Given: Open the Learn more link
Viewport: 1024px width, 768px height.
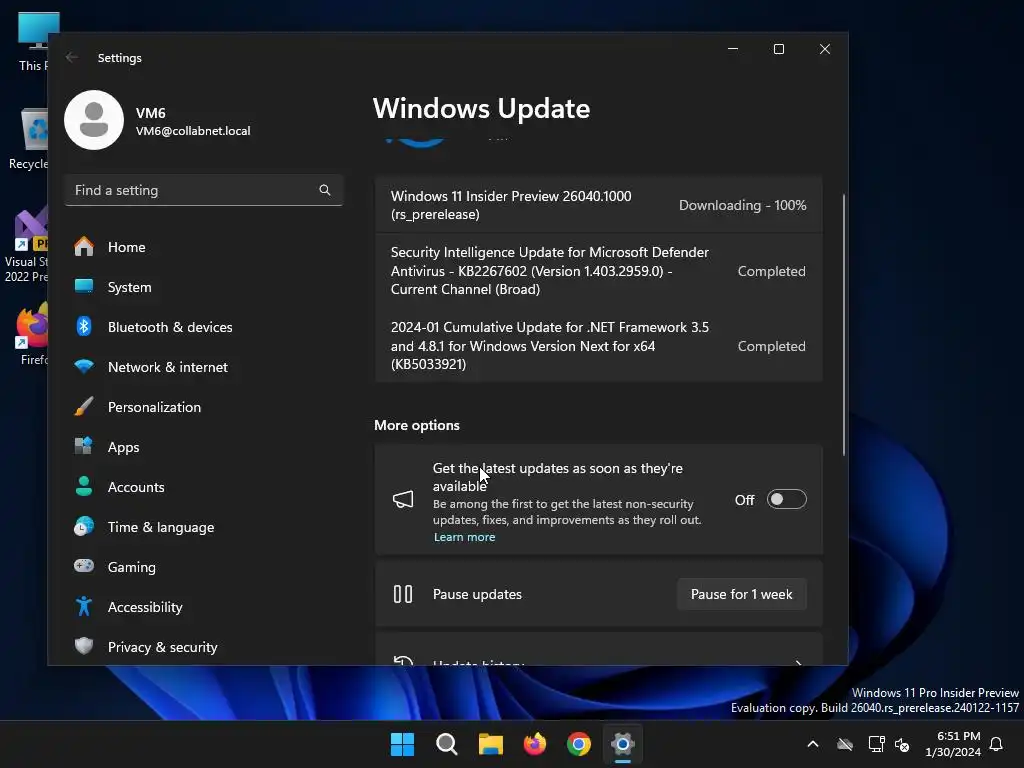Looking at the screenshot, I should tap(464, 537).
